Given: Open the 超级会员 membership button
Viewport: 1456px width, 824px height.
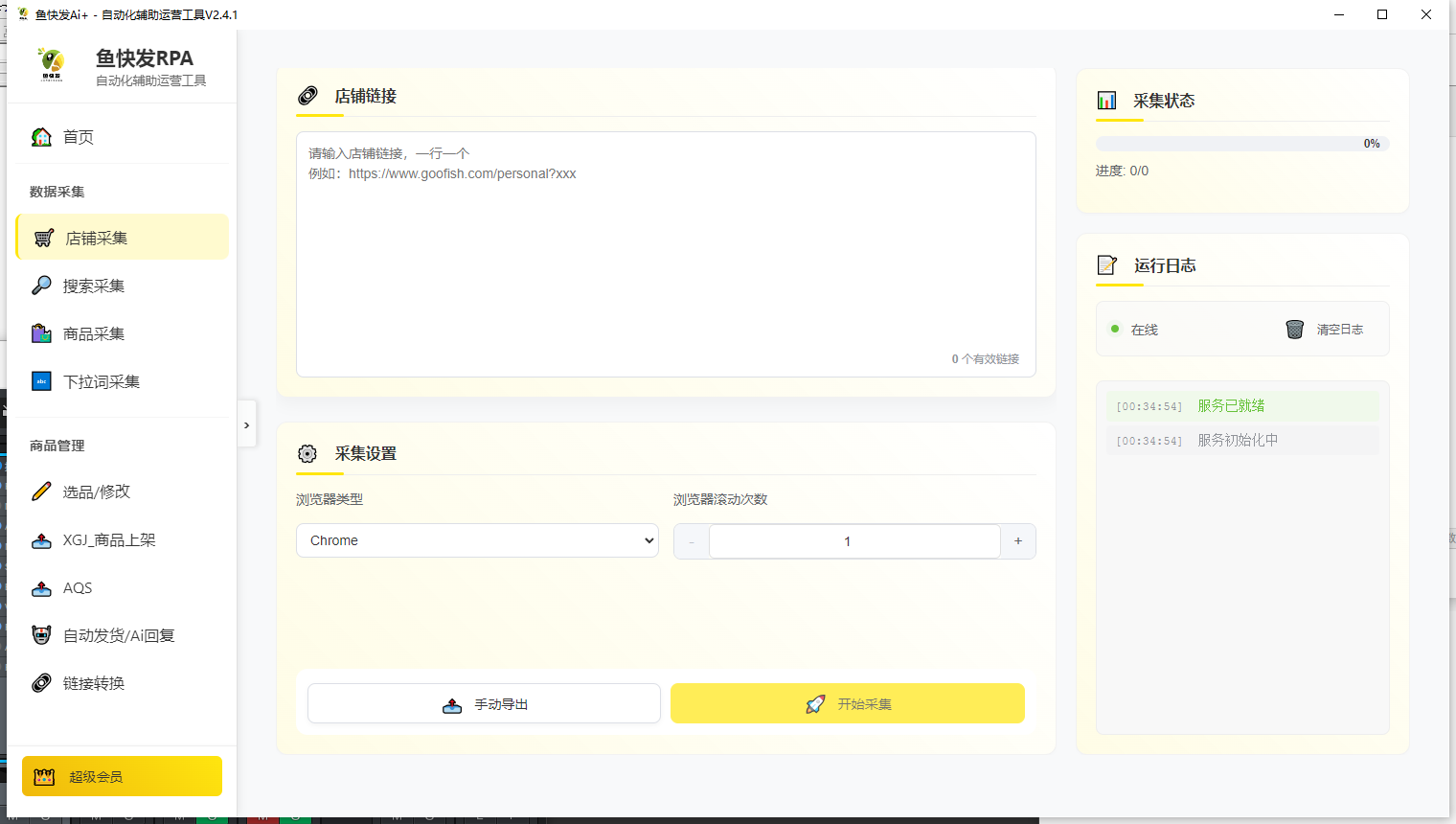Looking at the screenshot, I should point(122,776).
